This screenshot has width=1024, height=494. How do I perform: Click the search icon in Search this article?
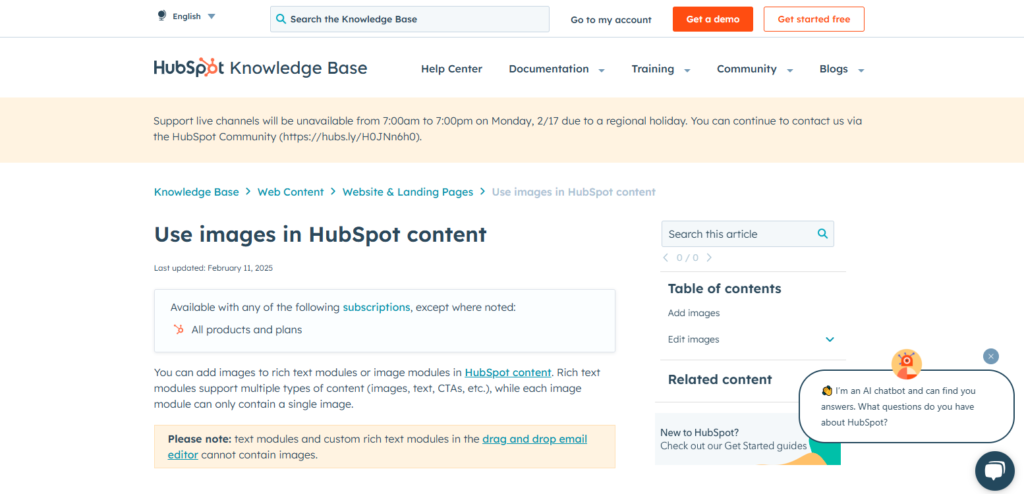823,233
